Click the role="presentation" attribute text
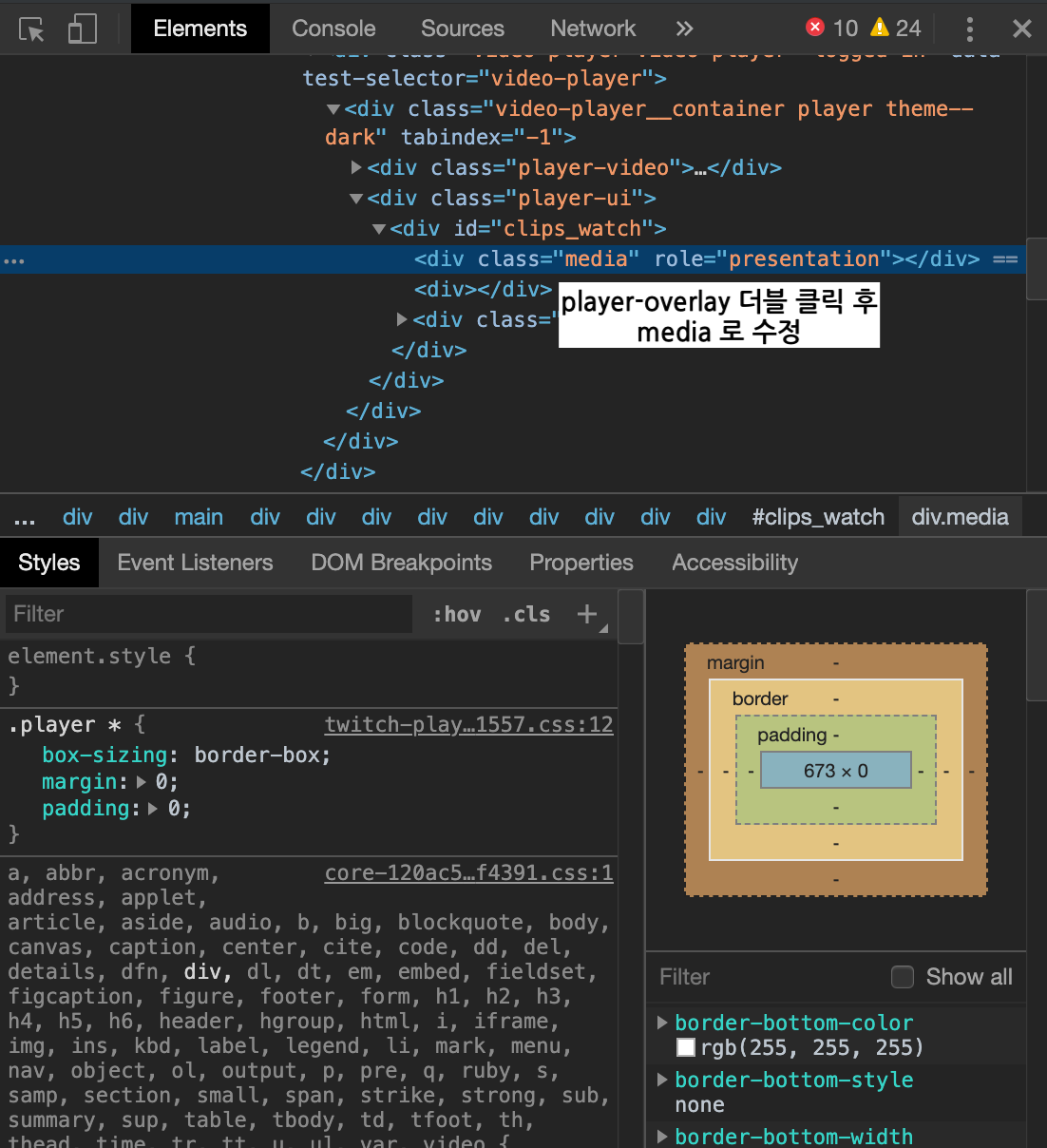The image size is (1047, 1148). pos(772,259)
